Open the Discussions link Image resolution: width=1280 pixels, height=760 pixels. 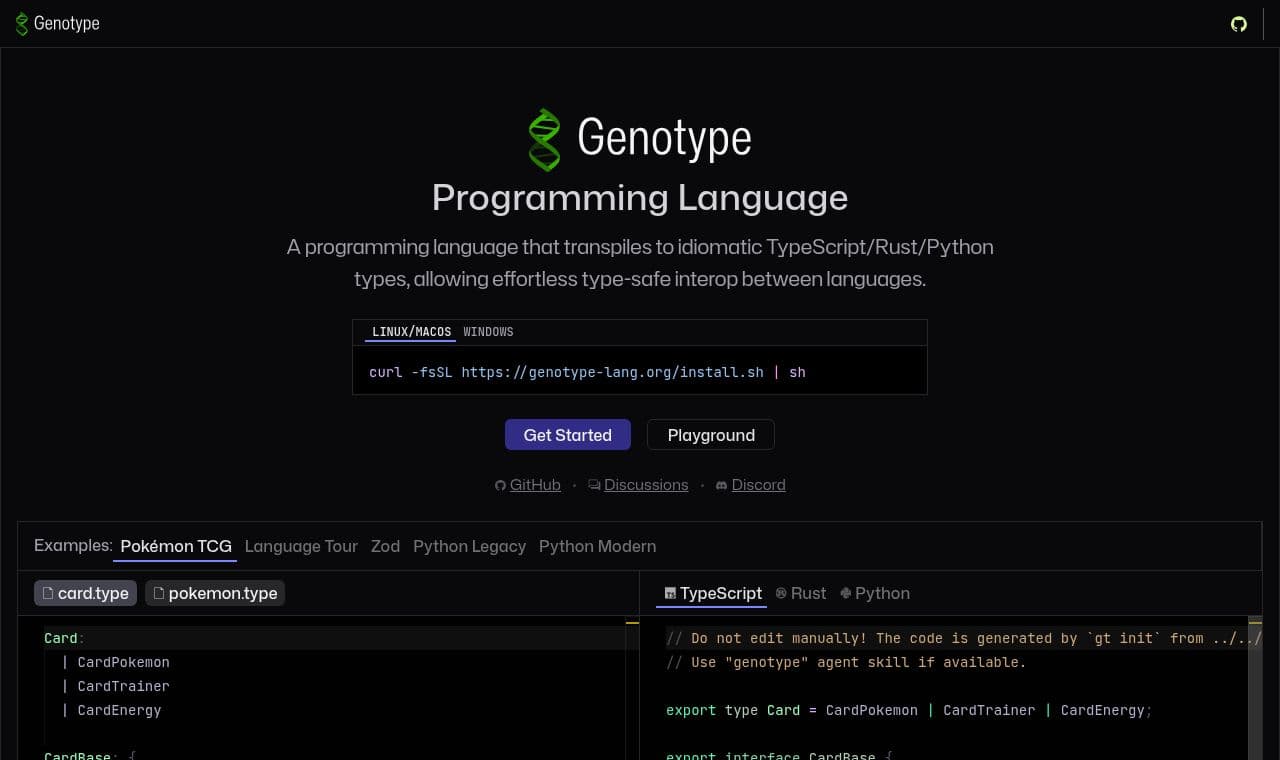[x=646, y=485]
